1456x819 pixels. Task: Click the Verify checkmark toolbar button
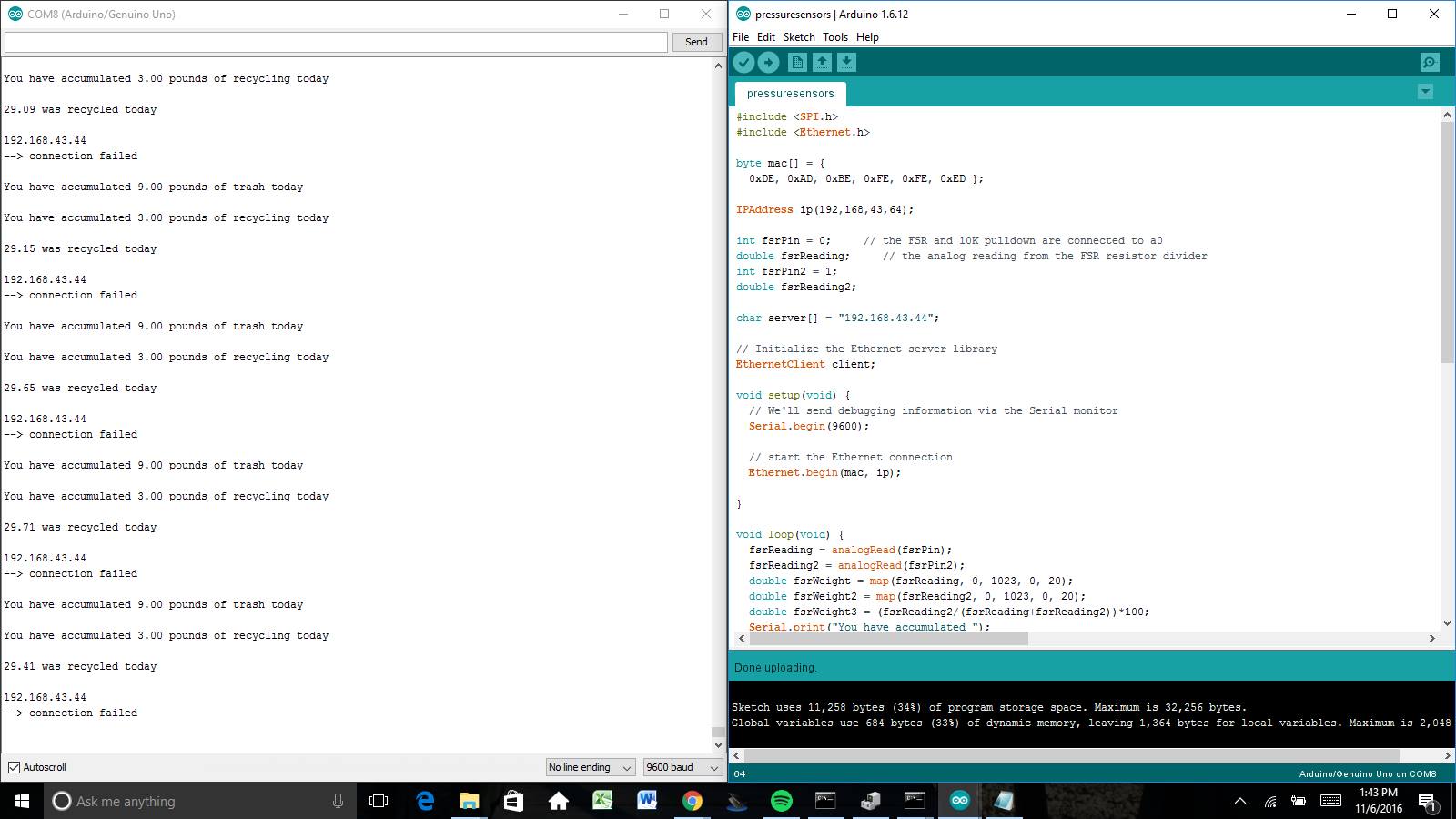[743, 62]
